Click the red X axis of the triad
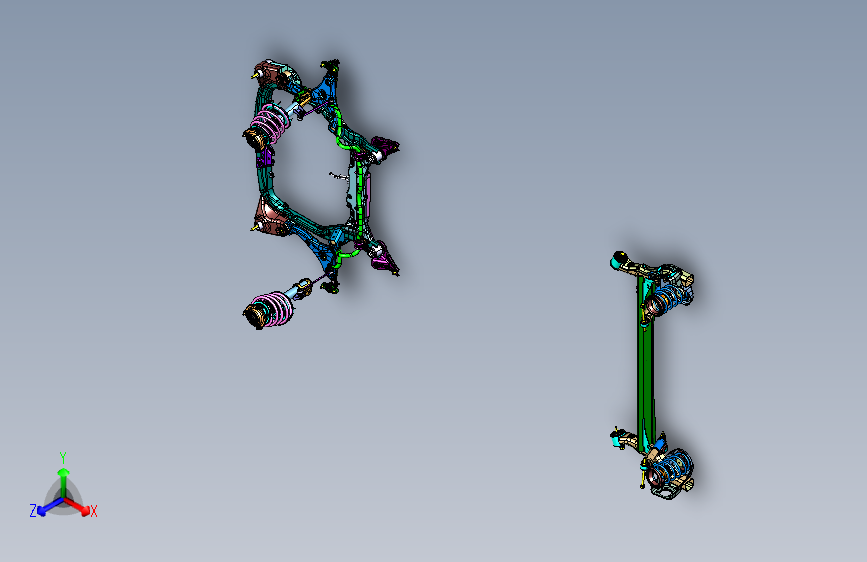 click(x=78, y=506)
